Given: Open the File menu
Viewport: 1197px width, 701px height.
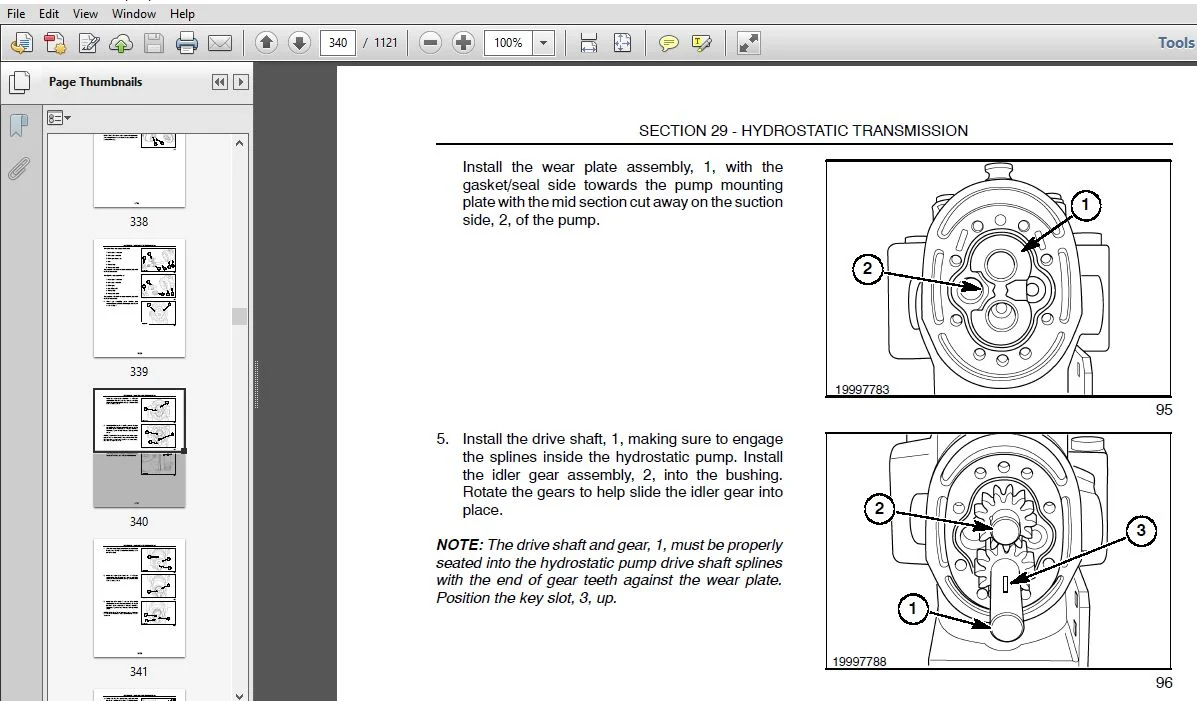Looking at the screenshot, I should tap(16, 14).
